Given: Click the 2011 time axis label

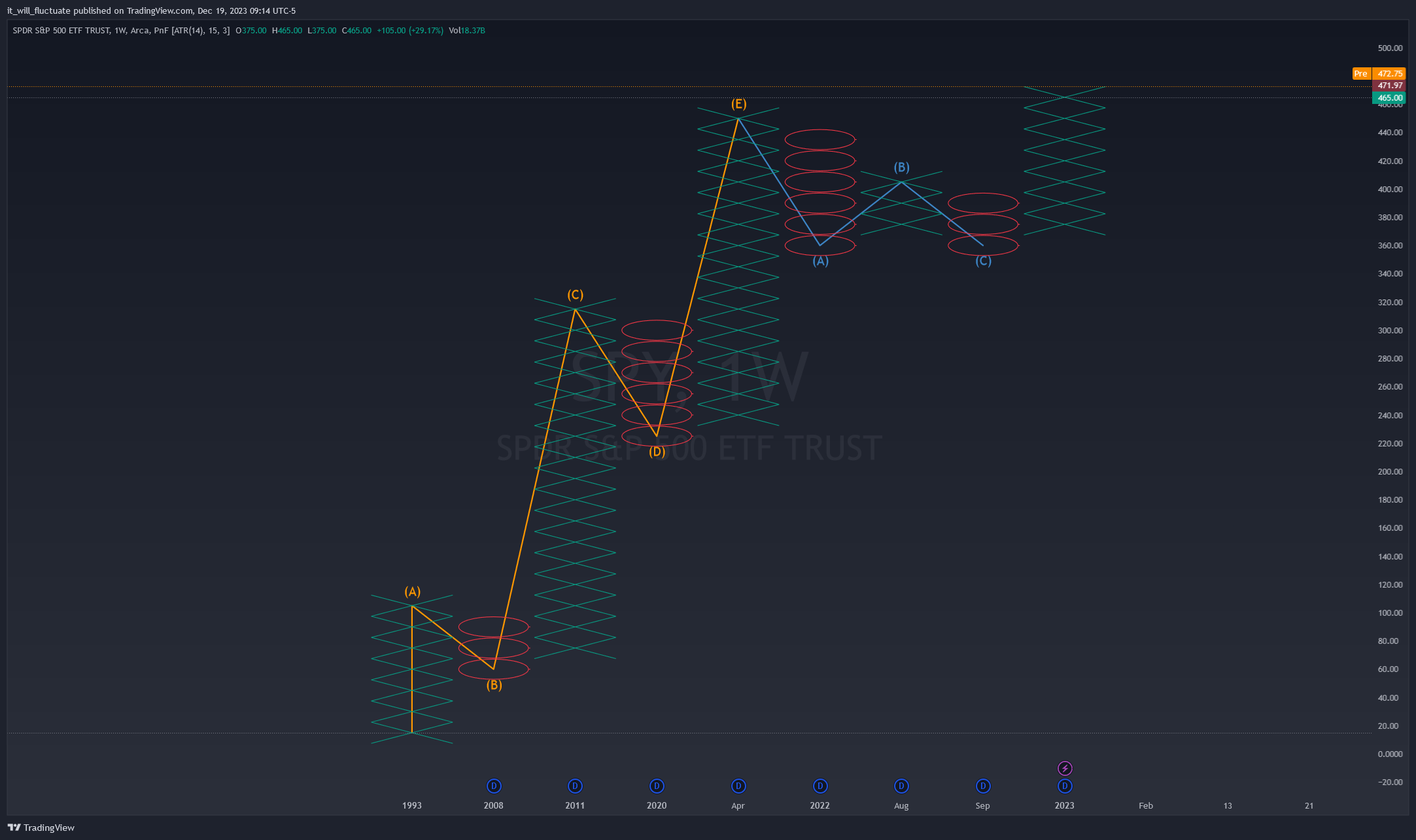Looking at the screenshot, I should tap(575, 805).
